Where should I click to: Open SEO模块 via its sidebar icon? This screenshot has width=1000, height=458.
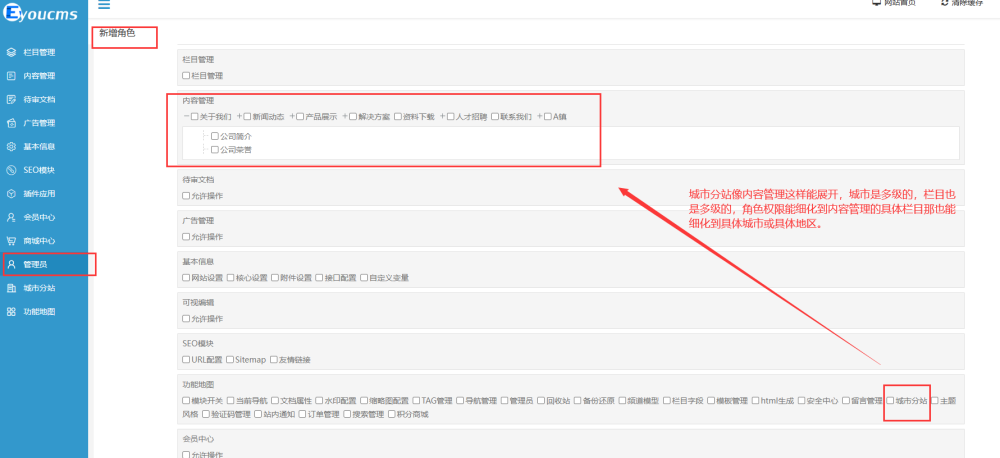click(x=11, y=170)
